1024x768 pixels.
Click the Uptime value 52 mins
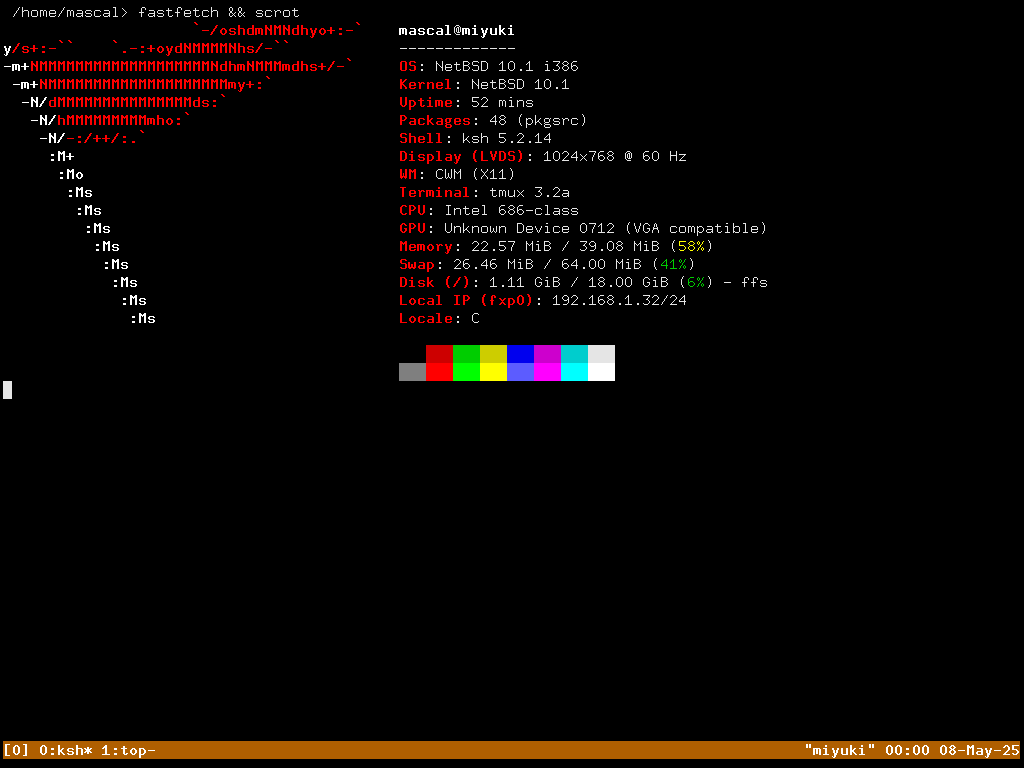click(502, 103)
